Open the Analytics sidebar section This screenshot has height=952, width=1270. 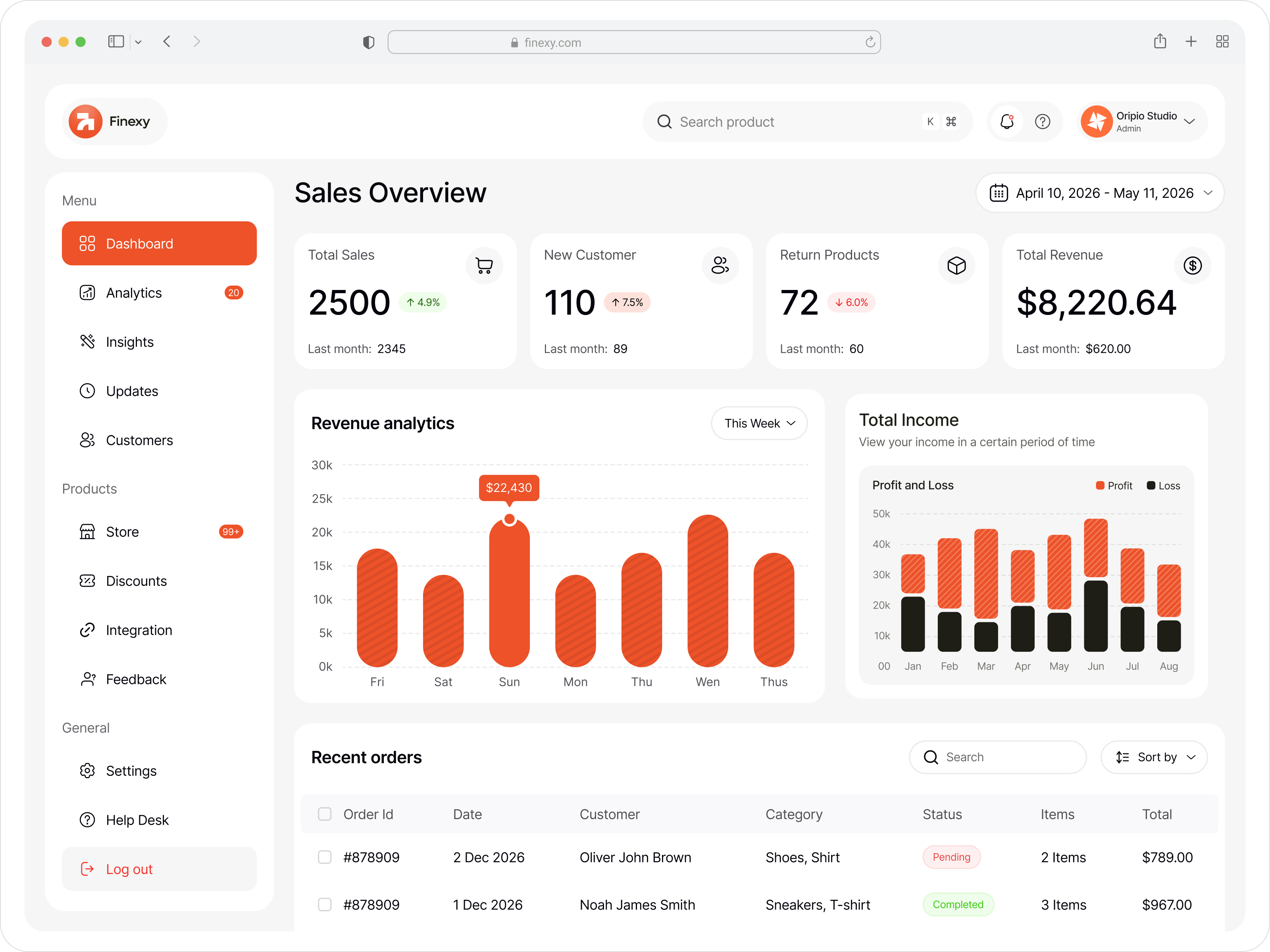[x=134, y=293]
